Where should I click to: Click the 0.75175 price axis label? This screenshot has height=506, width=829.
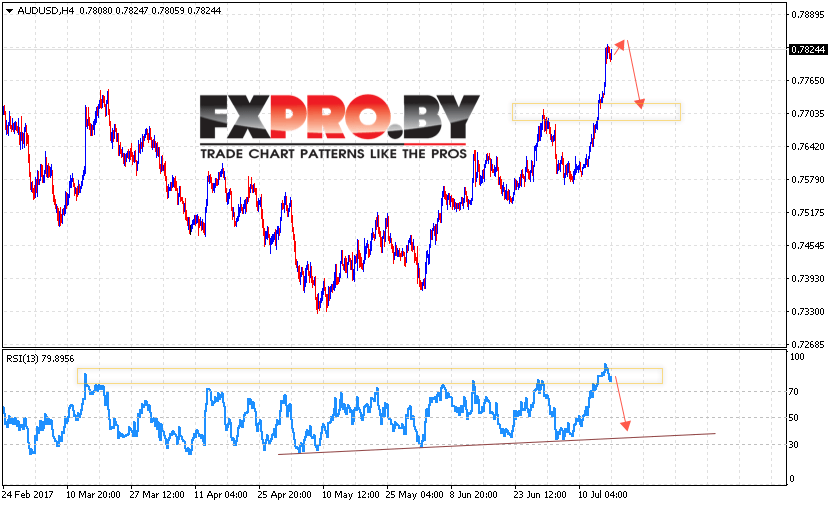tap(808, 213)
